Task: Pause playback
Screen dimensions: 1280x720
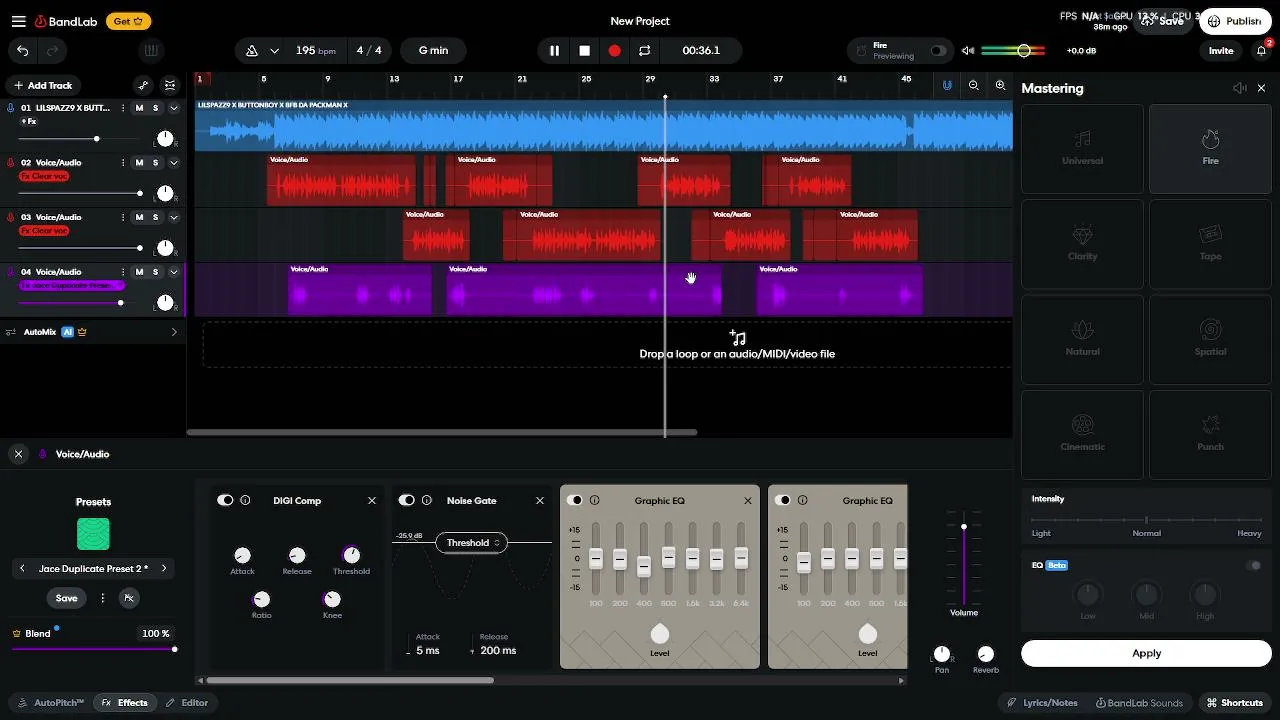Action: 554,51
